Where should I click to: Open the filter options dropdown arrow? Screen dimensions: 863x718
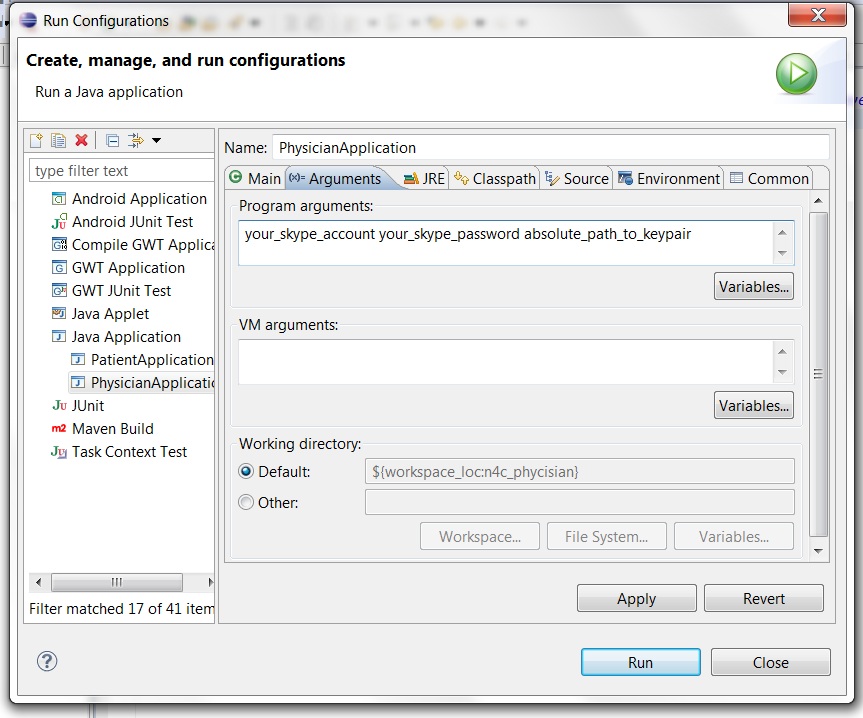coord(156,141)
